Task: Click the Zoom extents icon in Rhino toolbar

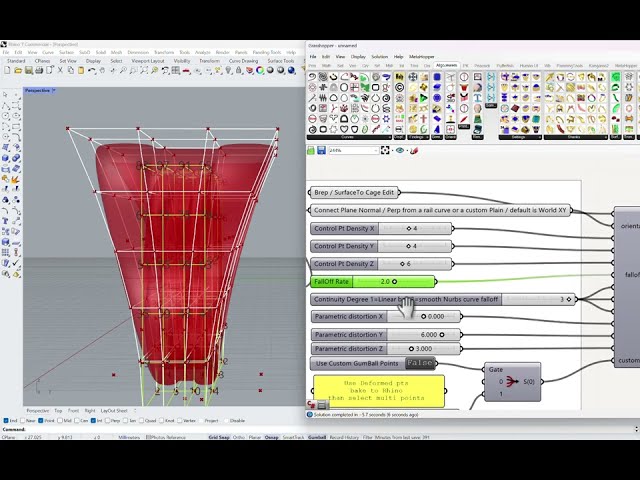Action: [x=144, y=70]
